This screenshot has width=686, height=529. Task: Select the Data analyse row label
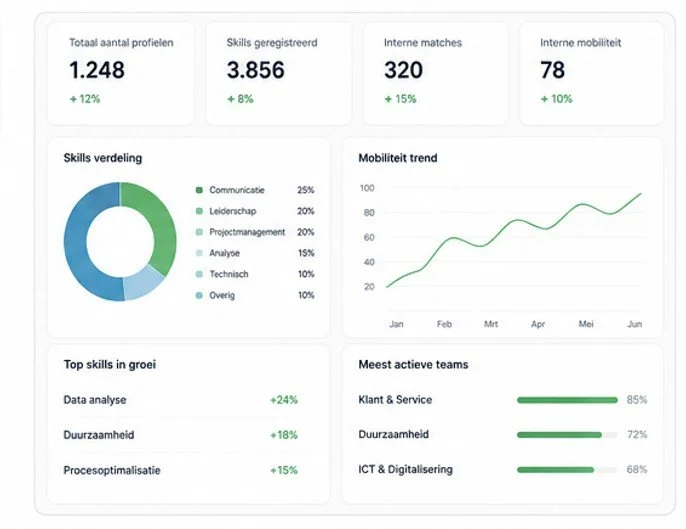pos(95,400)
